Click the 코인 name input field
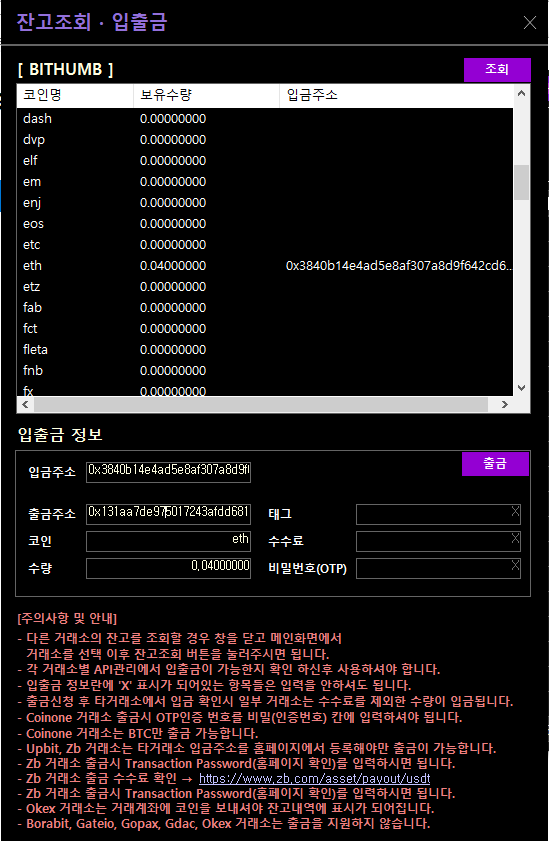This screenshot has height=844, width=549. coord(168,540)
